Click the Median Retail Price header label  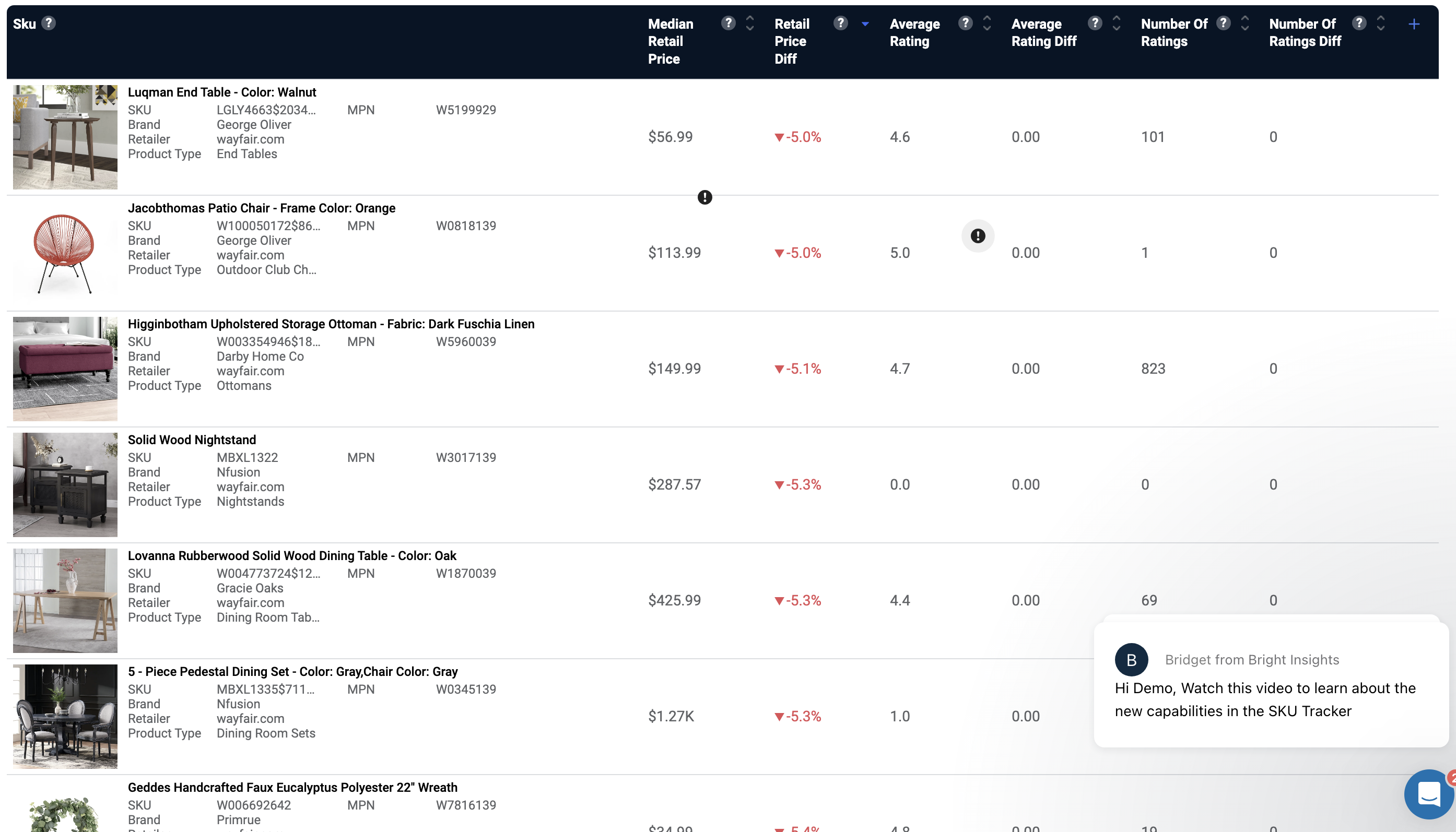coord(670,41)
